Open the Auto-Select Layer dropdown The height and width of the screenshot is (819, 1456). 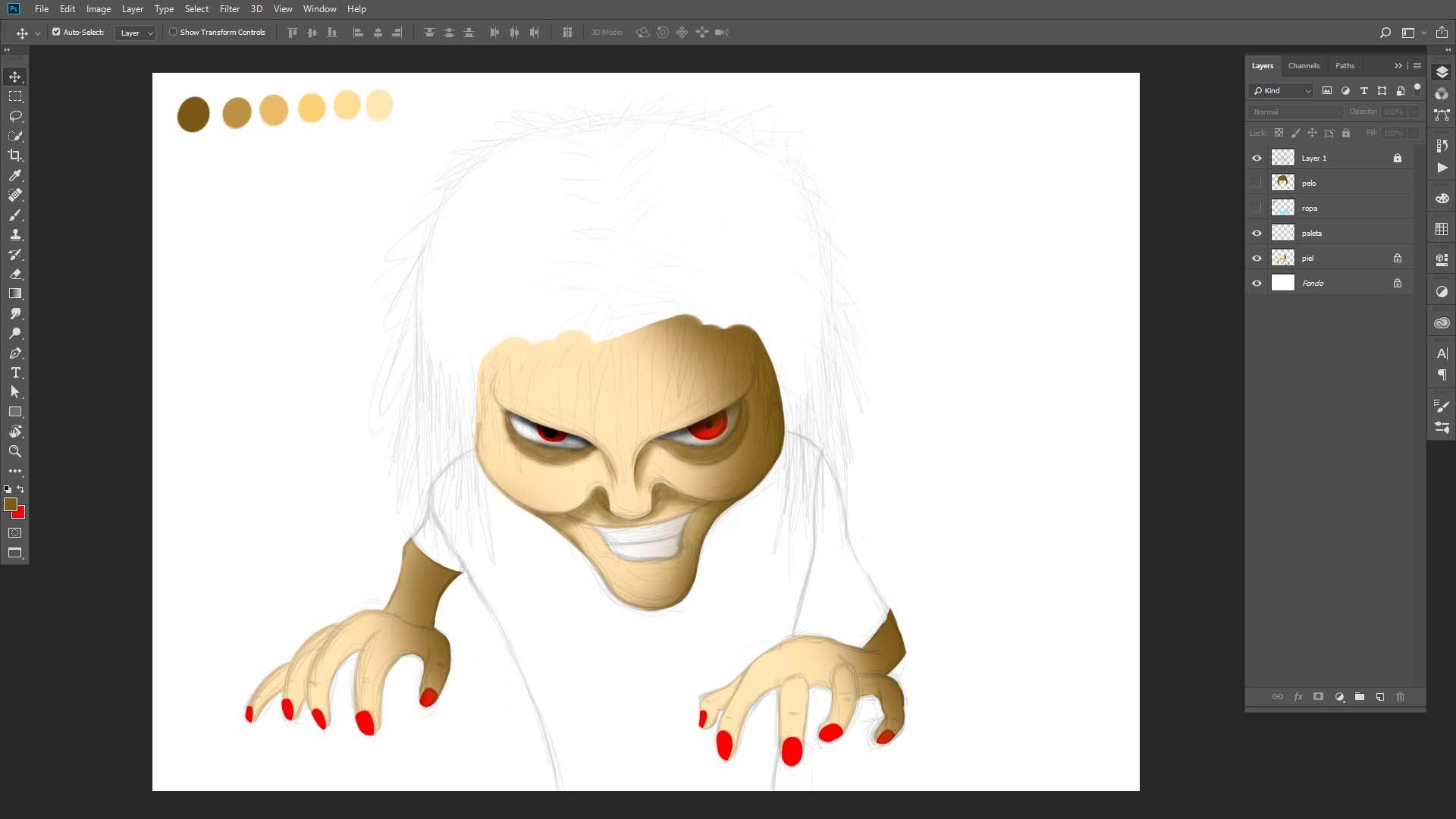[136, 33]
